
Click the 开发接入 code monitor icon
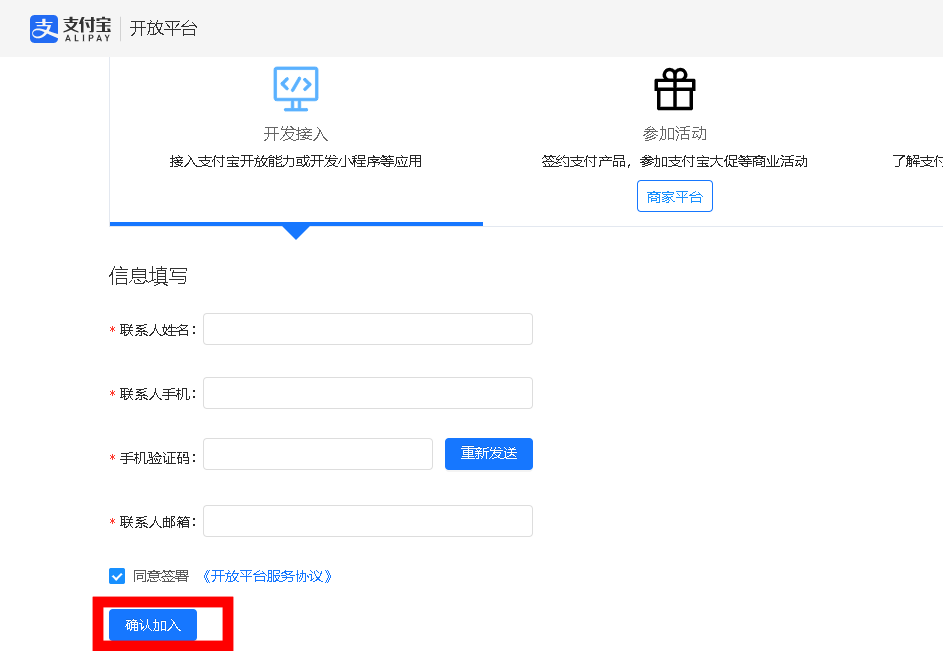pos(296,89)
